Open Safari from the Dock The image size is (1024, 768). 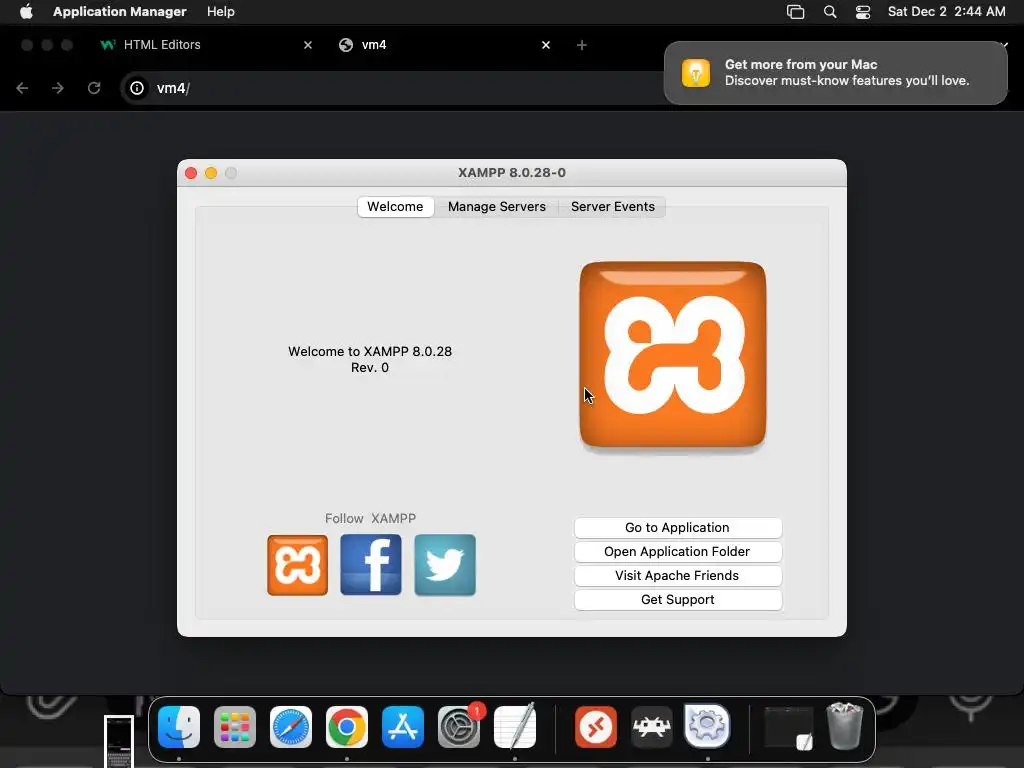click(x=291, y=727)
